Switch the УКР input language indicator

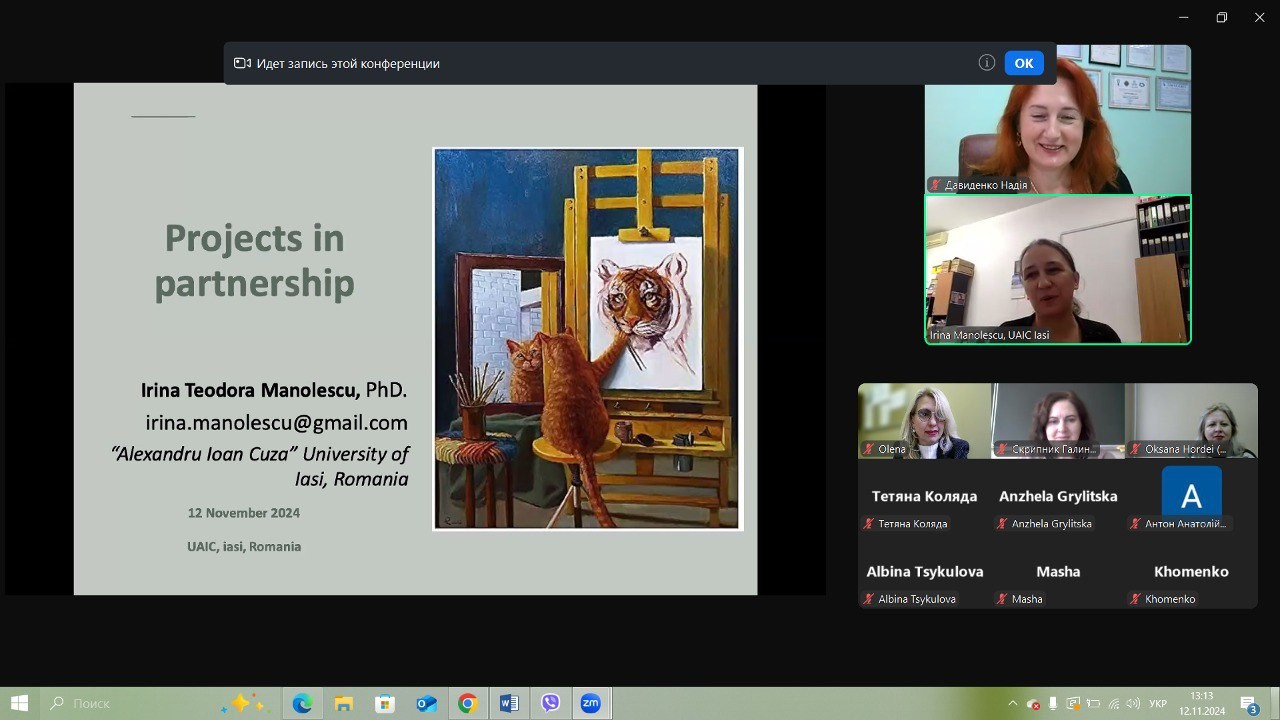(1158, 704)
